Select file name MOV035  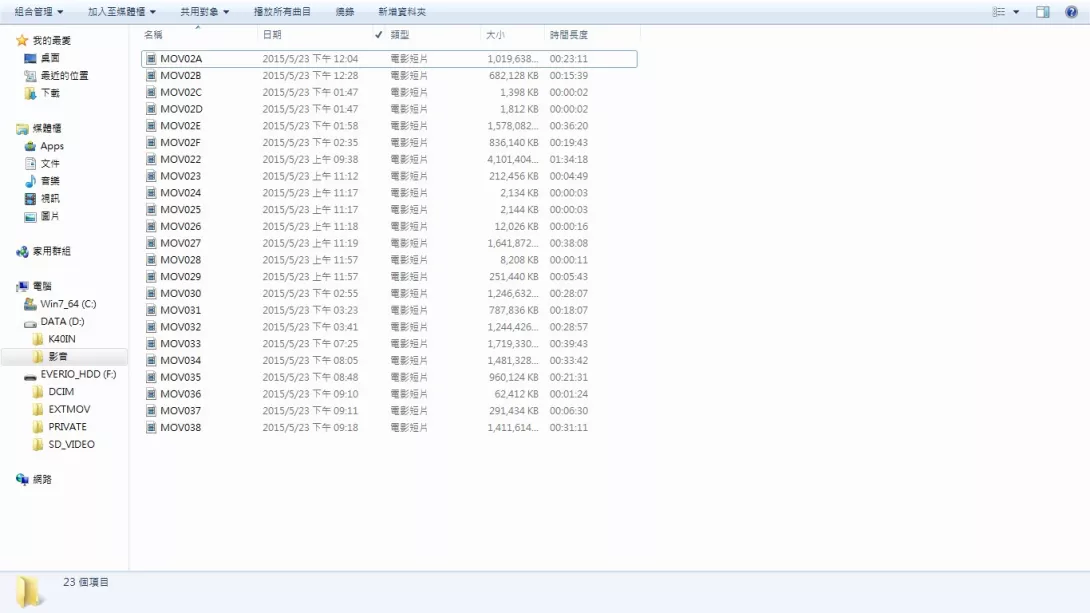click(181, 377)
